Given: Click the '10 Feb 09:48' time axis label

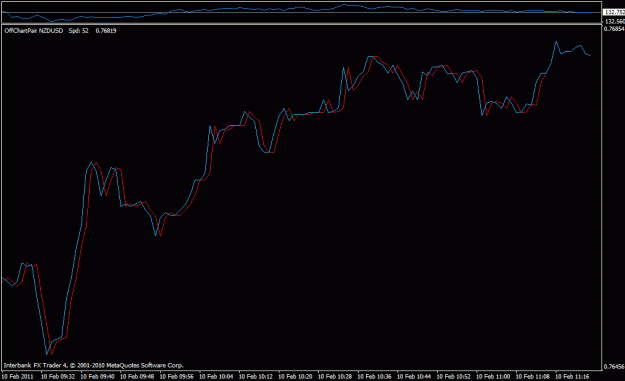Looking at the screenshot, I should tap(137, 377).
